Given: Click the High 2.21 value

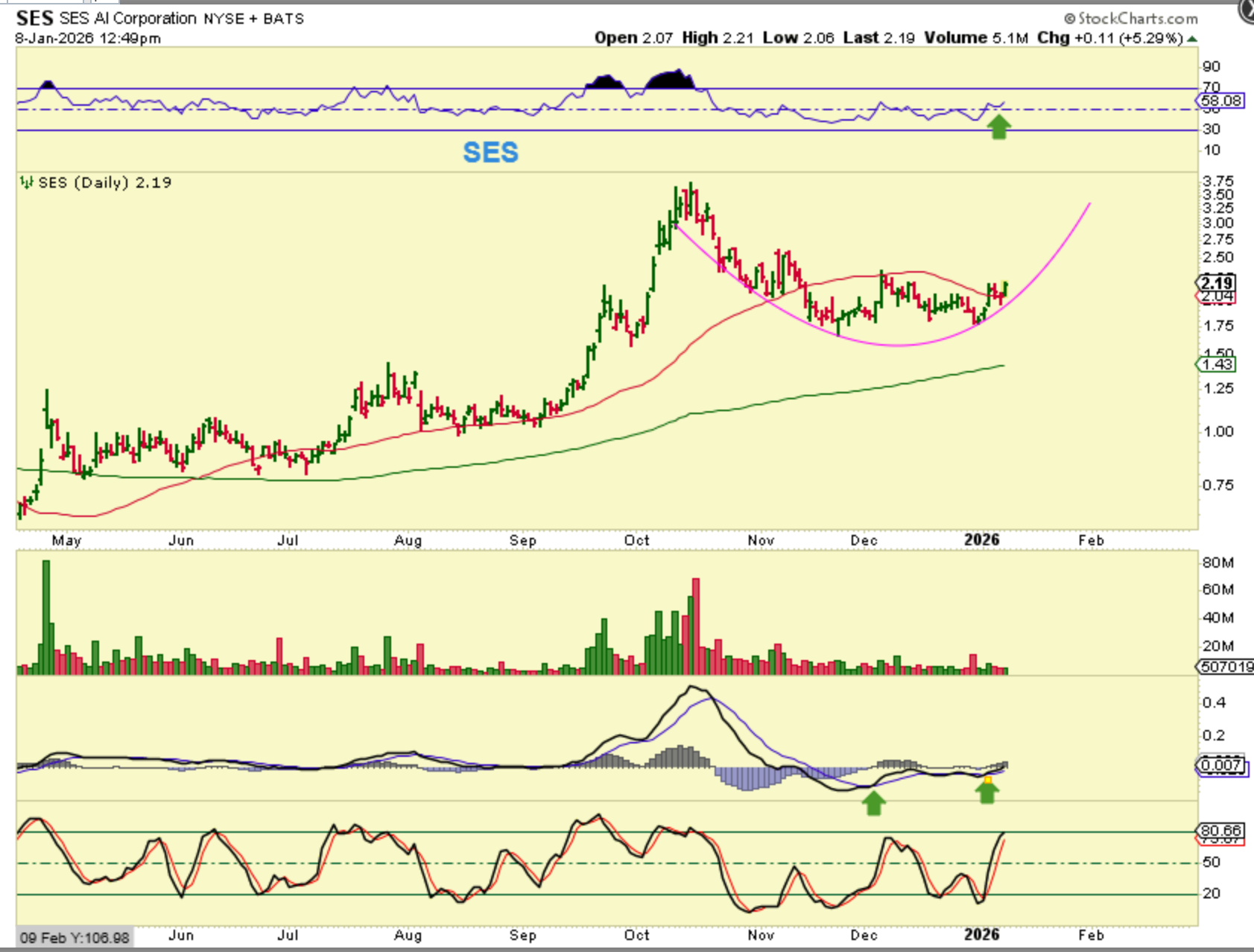Looking at the screenshot, I should tap(718, 38).
